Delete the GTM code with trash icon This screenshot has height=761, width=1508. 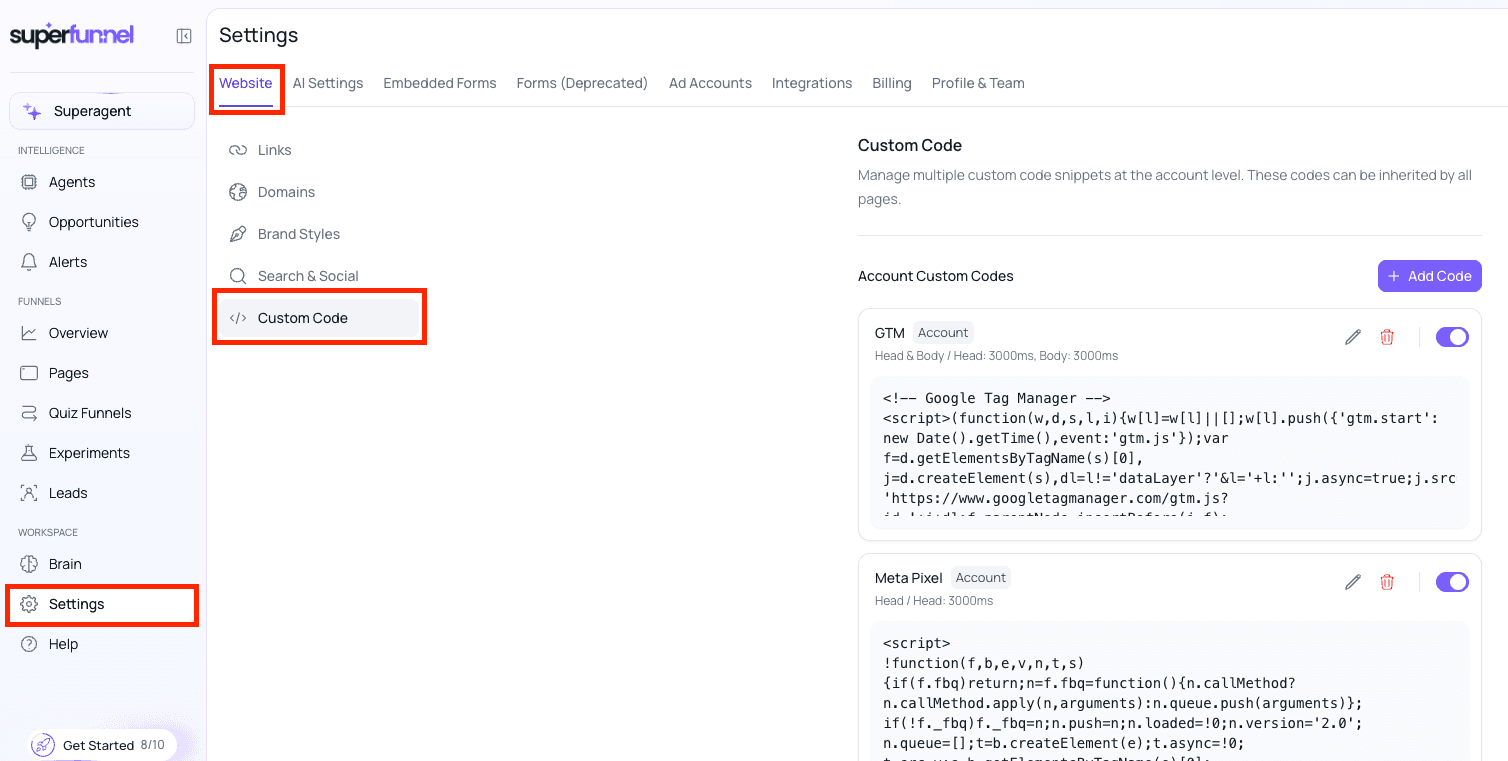tap(1387, 337)
